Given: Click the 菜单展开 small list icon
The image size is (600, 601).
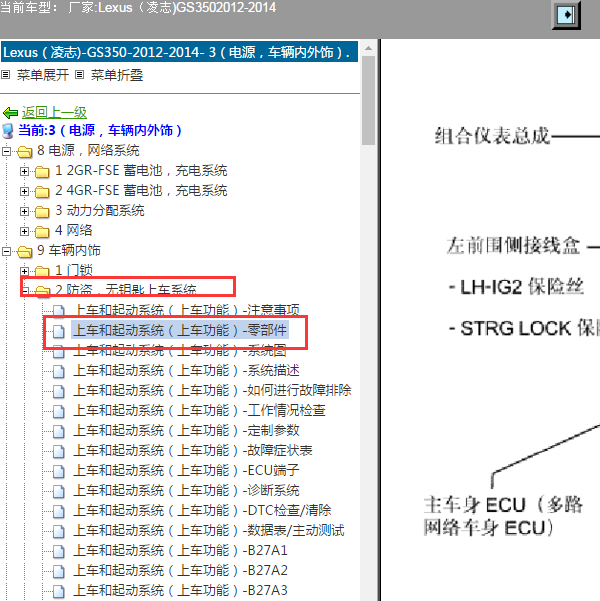Looking at the screenshot, I should [5, 74].
